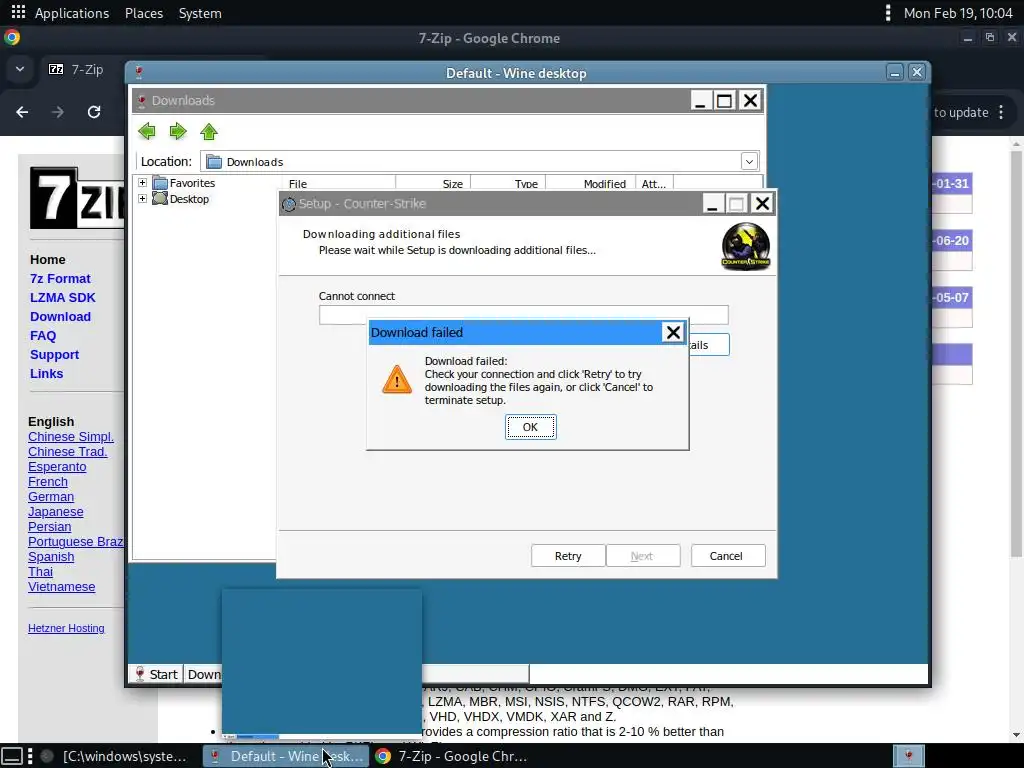The height and width of the screenshot is (768, 1024).
Task: Switch language to Chinese Simpl.
Action: 71,436
